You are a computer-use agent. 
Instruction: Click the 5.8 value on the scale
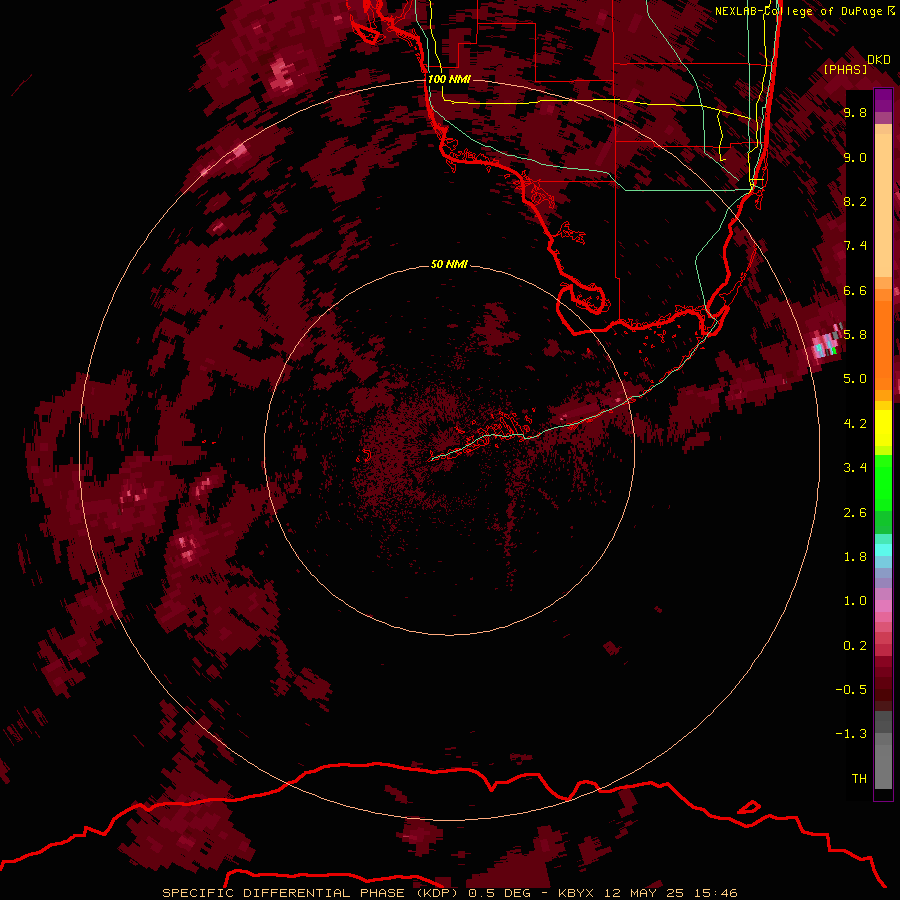click(x=855, y=335)
